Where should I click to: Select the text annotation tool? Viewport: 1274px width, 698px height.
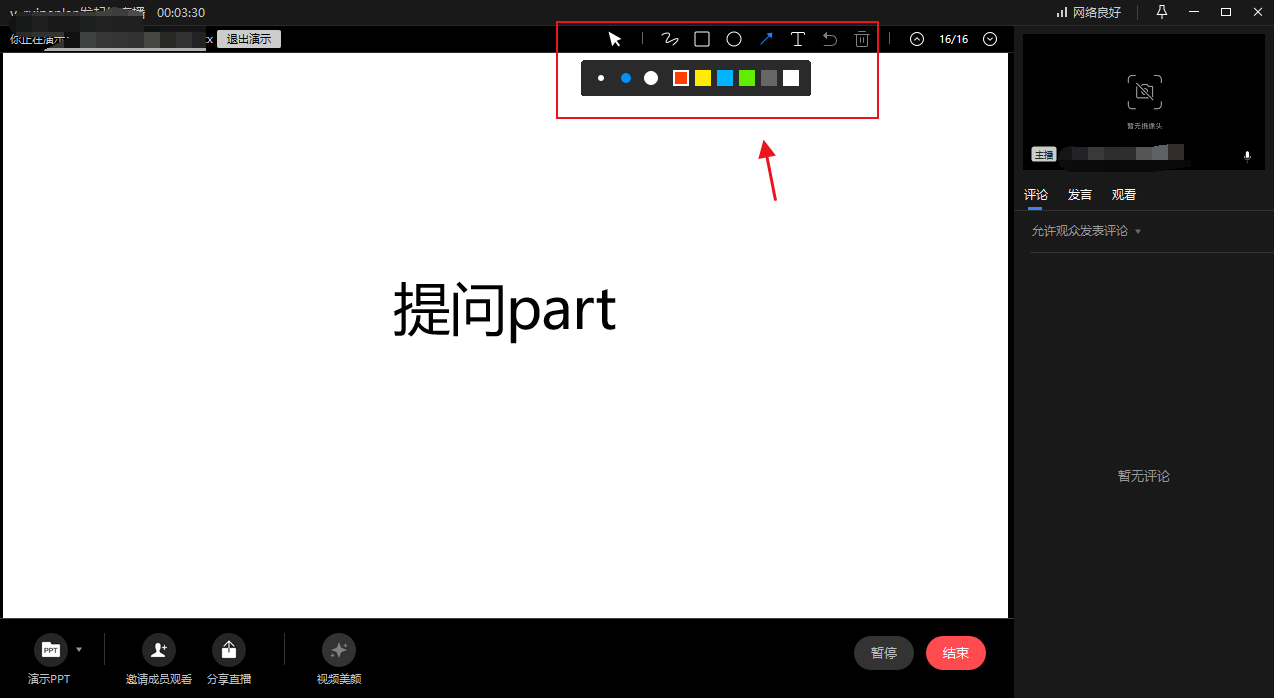[797, 38]
